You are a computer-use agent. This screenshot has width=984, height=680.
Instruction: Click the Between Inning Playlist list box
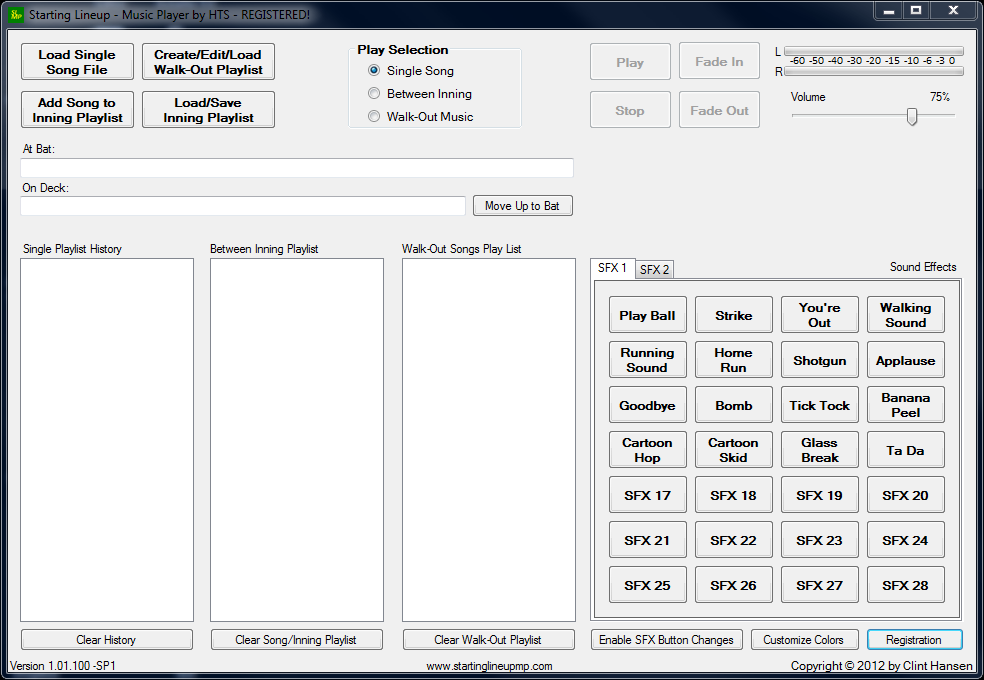[297, 440]
